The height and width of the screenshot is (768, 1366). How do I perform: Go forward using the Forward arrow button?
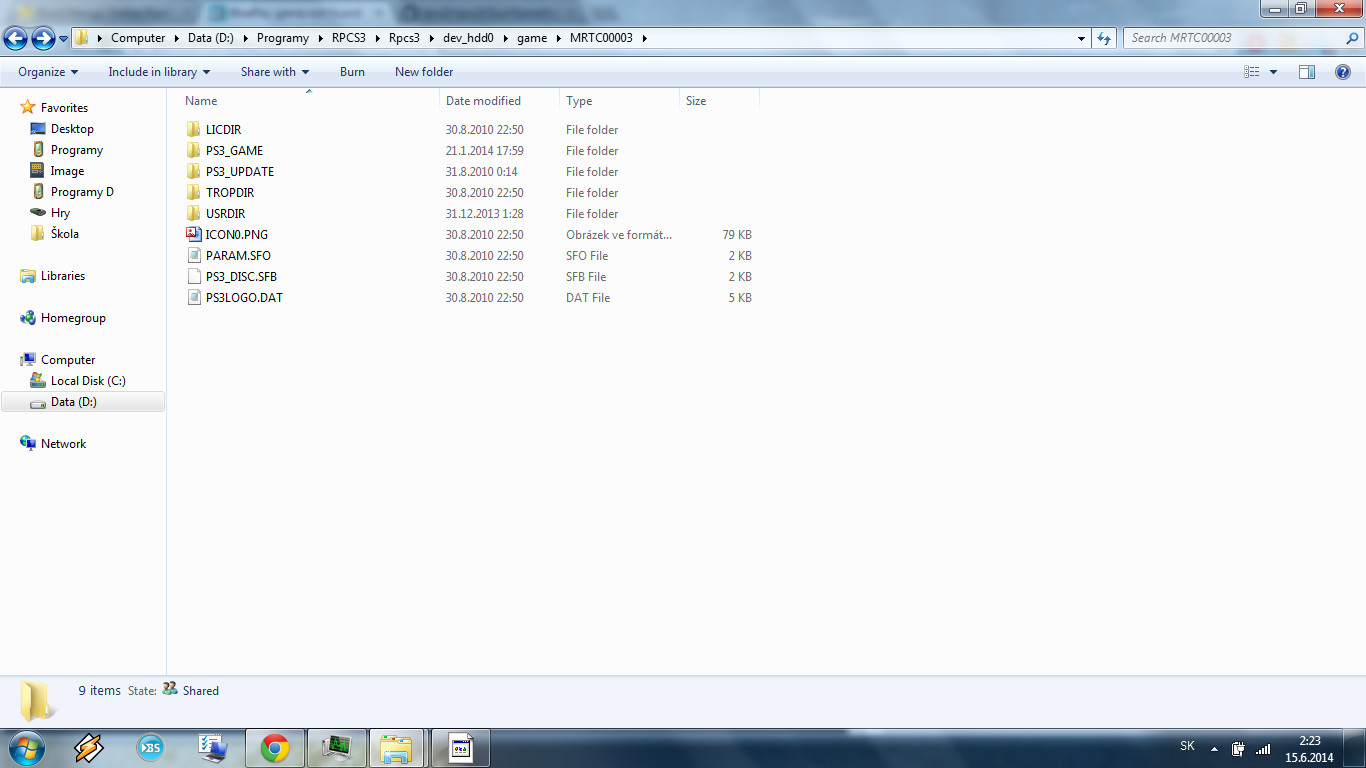pyautogui.click(x=43, y=38)
